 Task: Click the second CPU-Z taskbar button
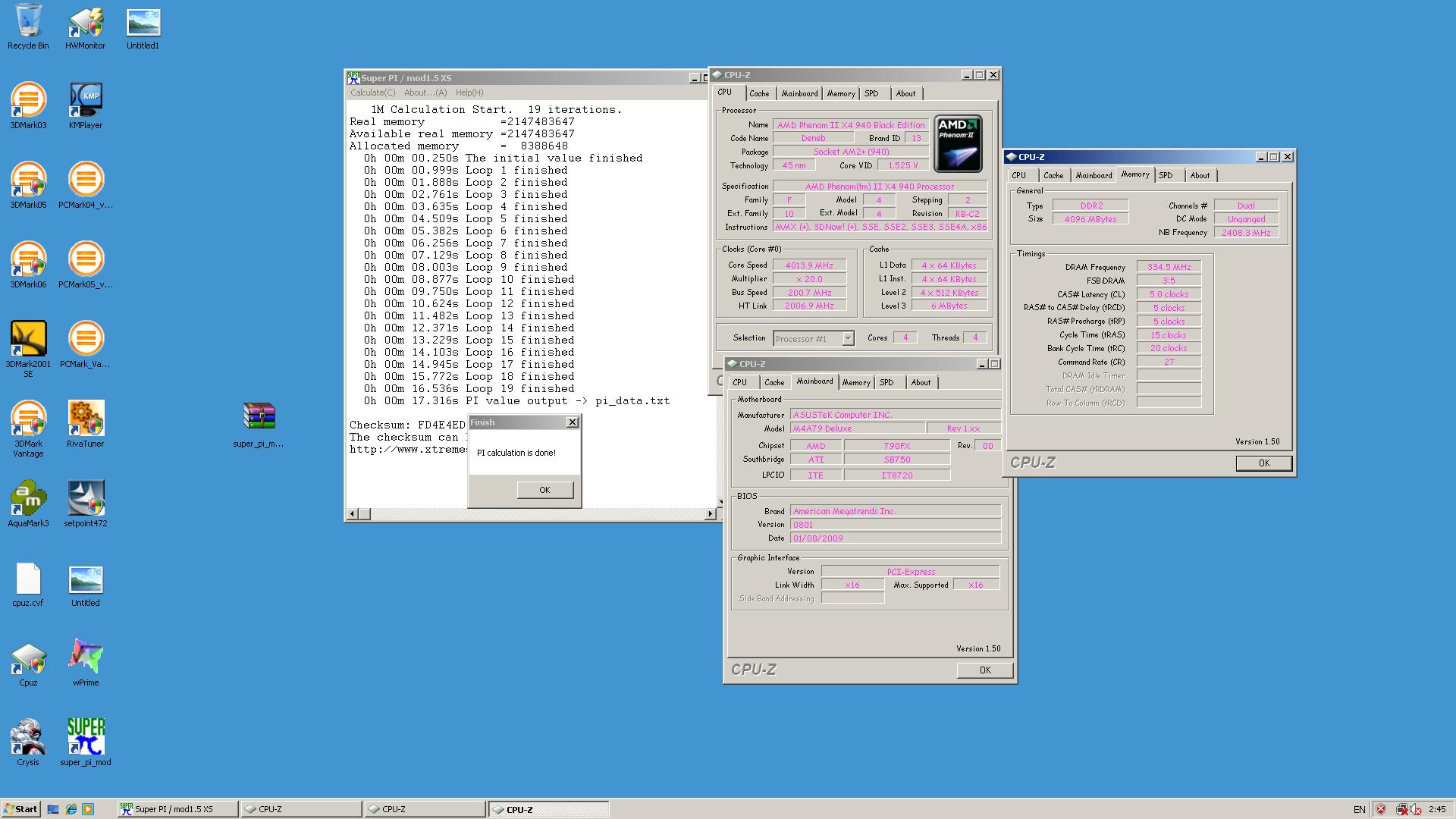[x=425, y=809]
